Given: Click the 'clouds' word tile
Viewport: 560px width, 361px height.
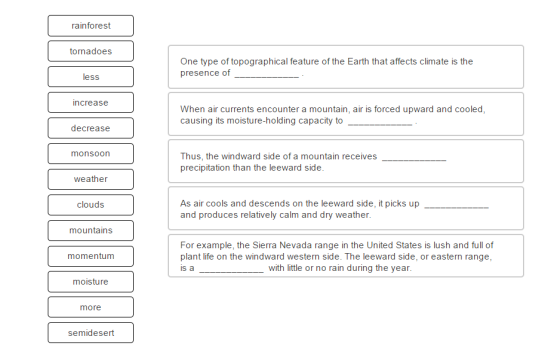Looking at the screenshot, I should click(x=91, y=205).
